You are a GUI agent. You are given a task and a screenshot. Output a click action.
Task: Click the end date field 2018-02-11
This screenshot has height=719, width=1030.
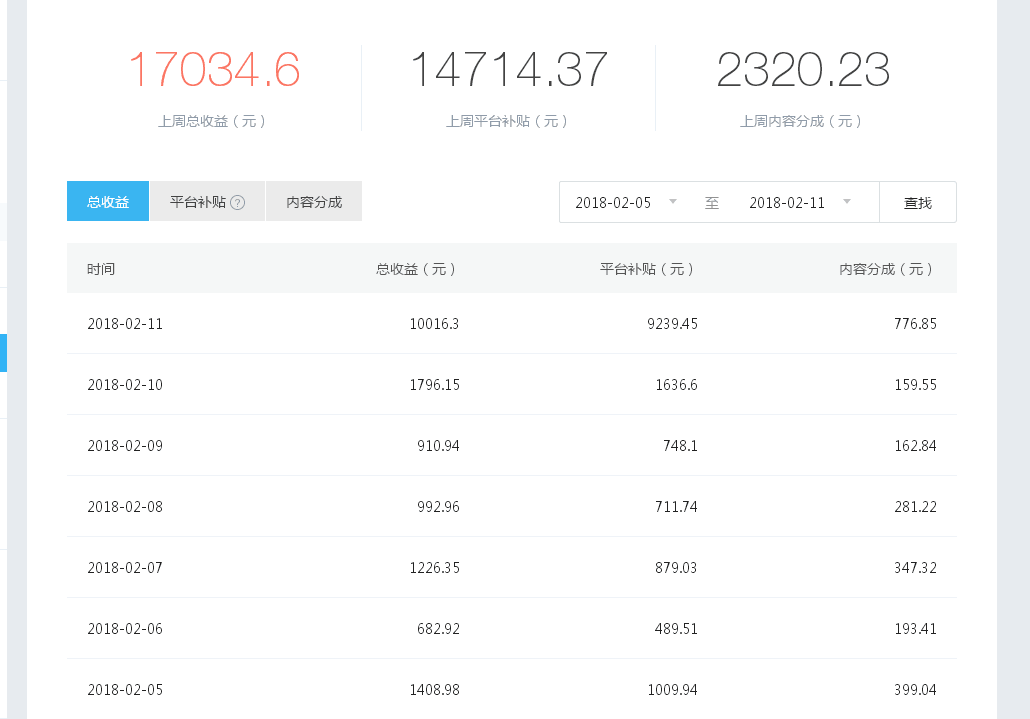point(787,202)
